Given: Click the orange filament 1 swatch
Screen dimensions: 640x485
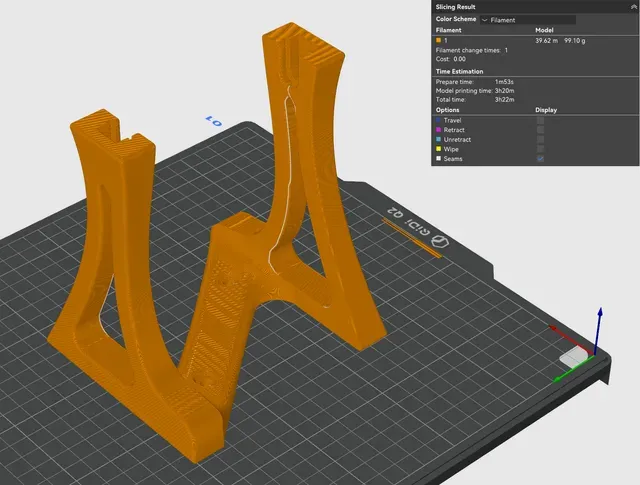Looking at the screenshot, I should tap(438, 40).
